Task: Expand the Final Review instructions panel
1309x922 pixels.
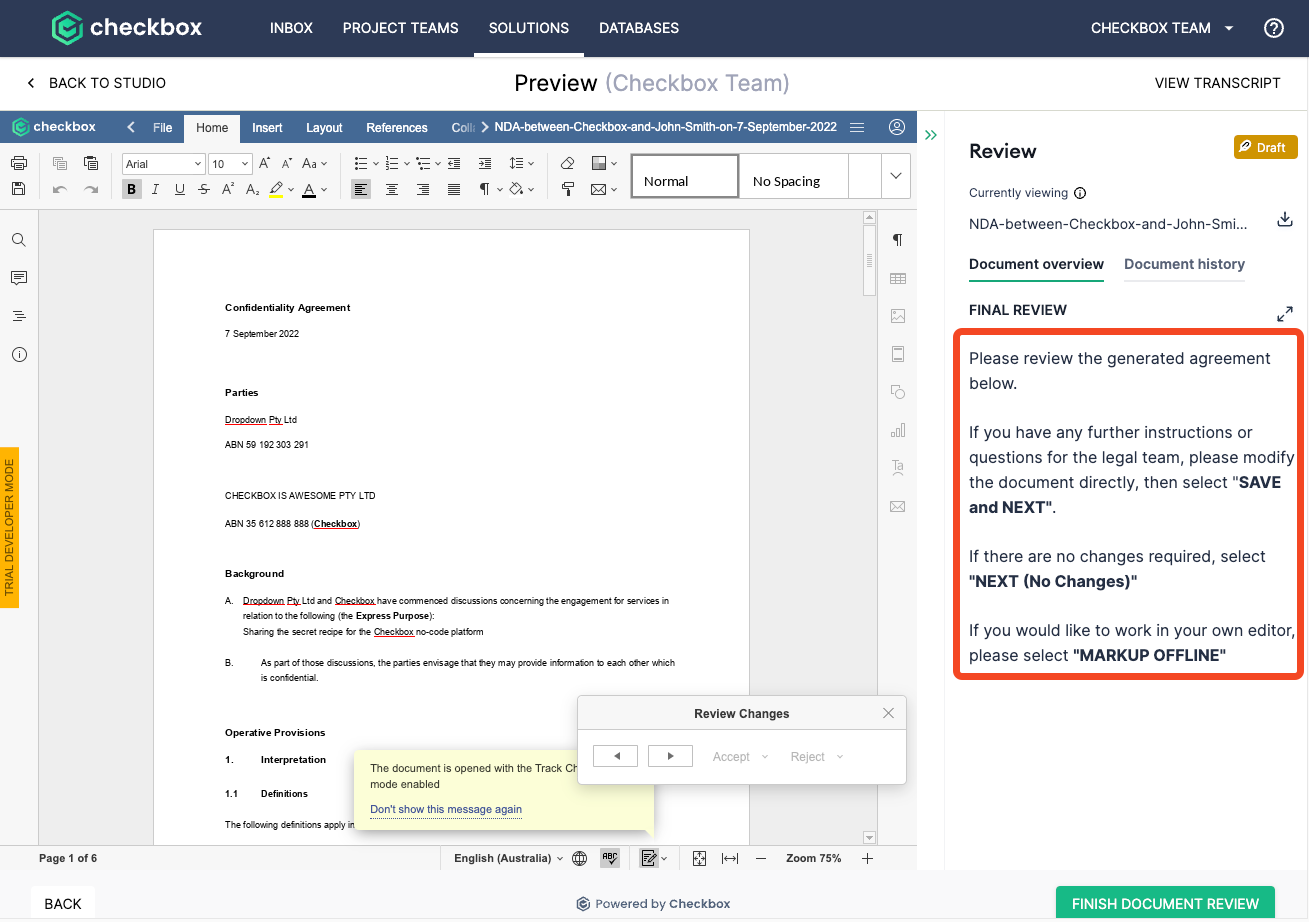Action: (x=1285, y=314)
